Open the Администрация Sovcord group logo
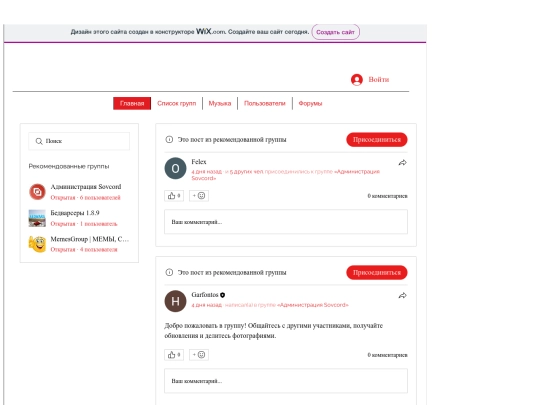The height and width of the screenshot is (405, 540). point(37,192)
